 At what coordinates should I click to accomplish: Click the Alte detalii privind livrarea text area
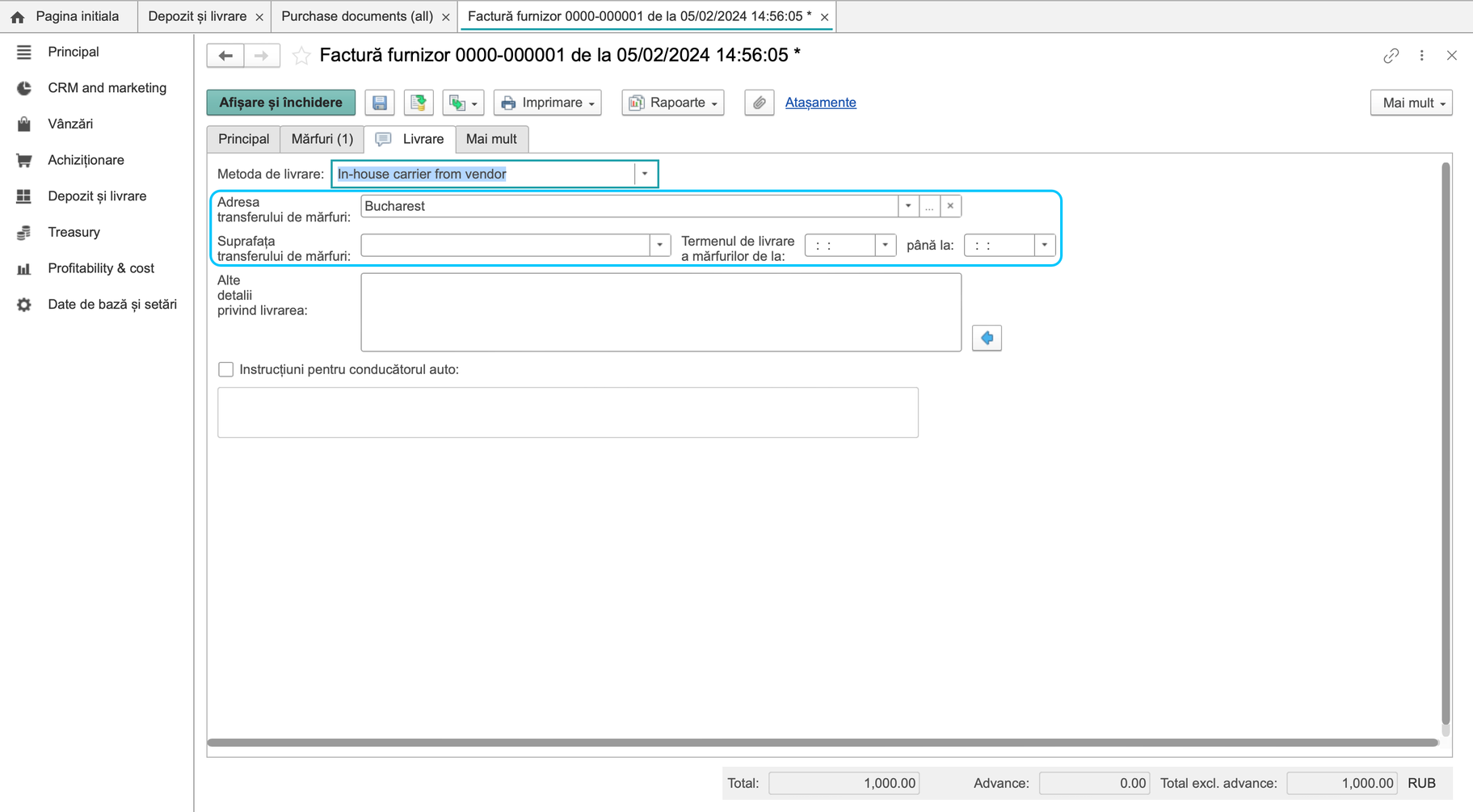point(661,312)
